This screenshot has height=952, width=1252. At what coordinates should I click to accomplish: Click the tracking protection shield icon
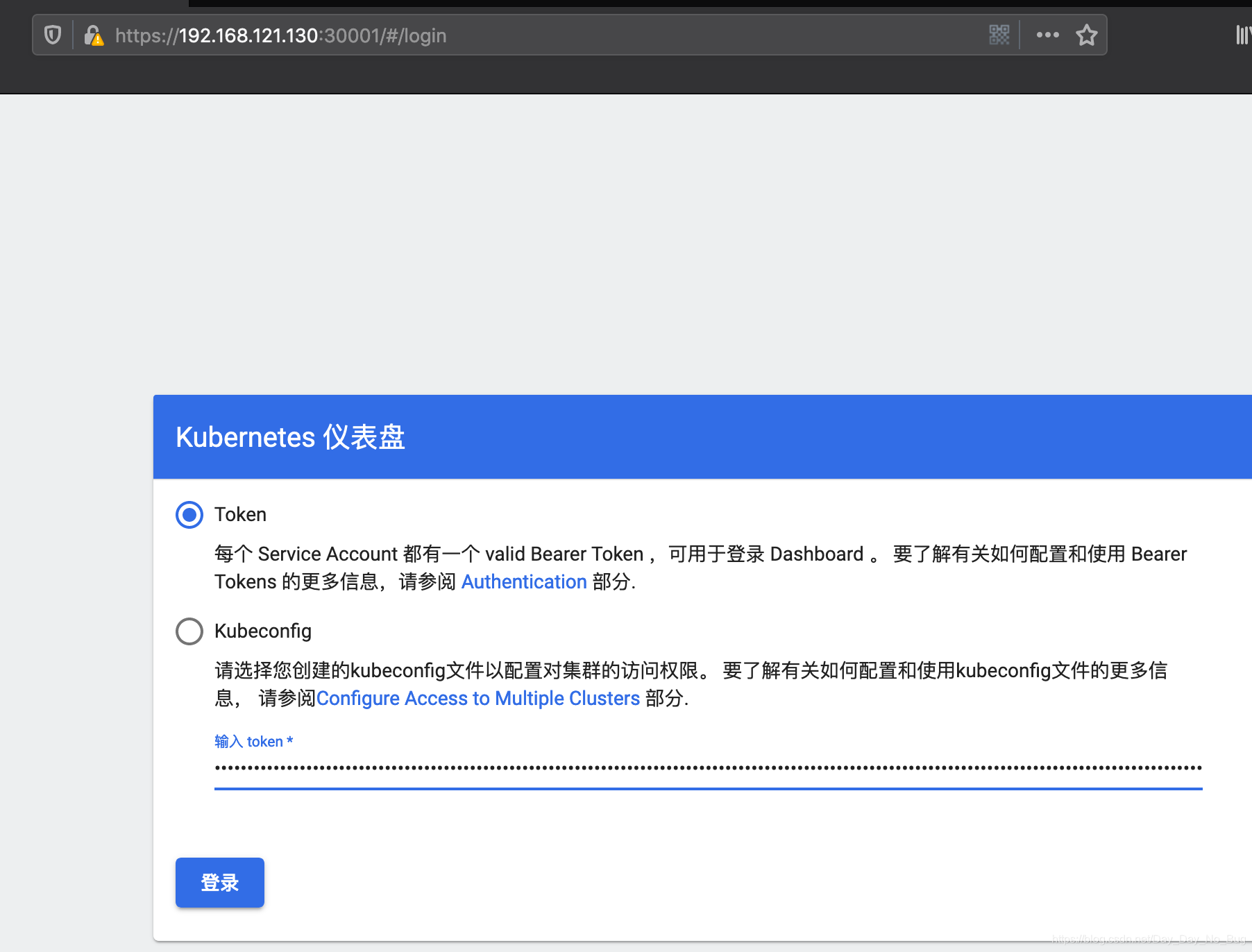(x=52, y=35)
